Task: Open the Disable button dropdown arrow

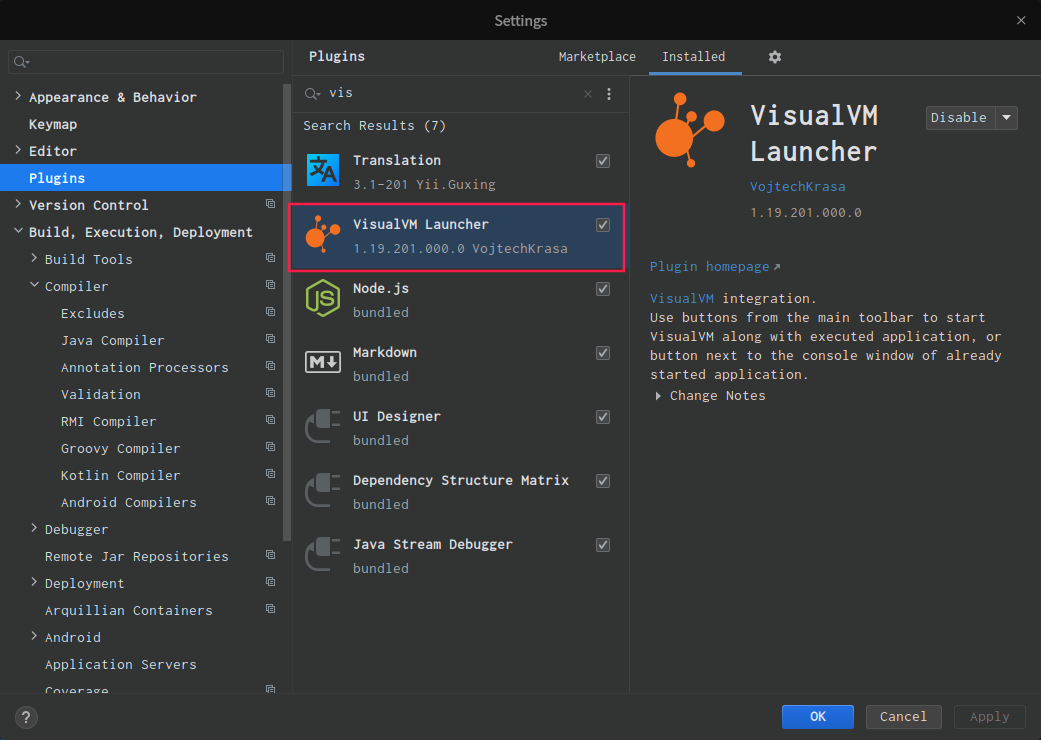Action: (1006, 118)
